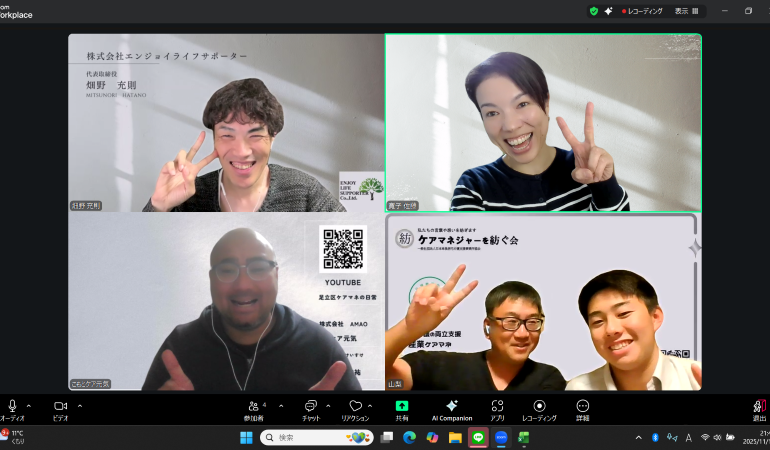Click the green encryption shield icon
This screenshot has height=450, width=770.
pyautogui.click(x=593, y=11)
